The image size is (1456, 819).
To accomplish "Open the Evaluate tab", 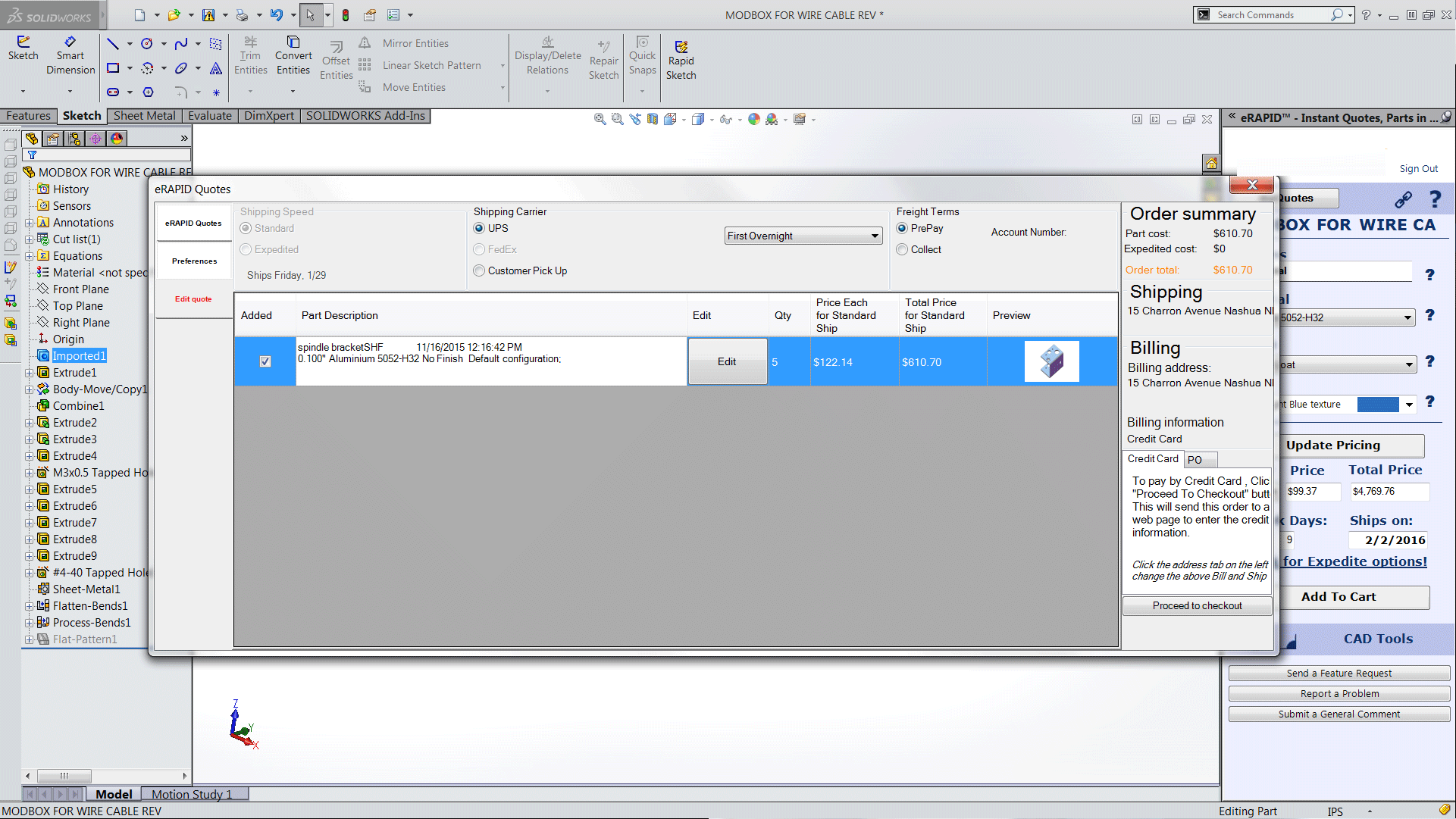I will (210, 116).
